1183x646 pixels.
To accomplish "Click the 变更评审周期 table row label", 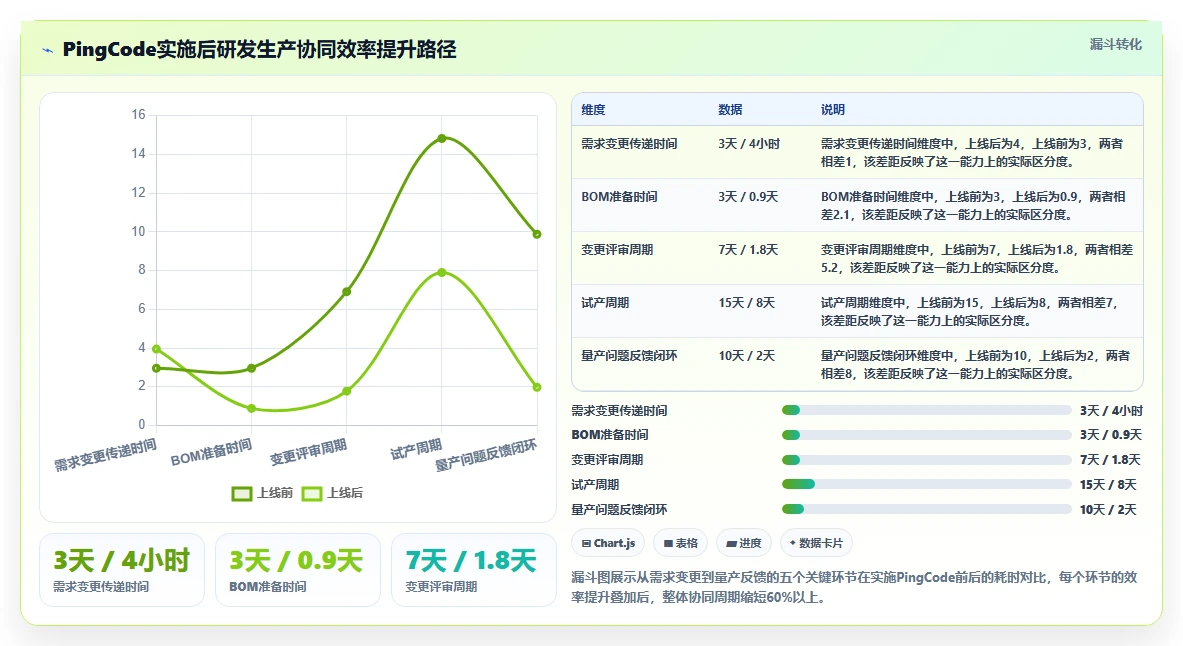I will pyautogui.click(x=617, y=250).
